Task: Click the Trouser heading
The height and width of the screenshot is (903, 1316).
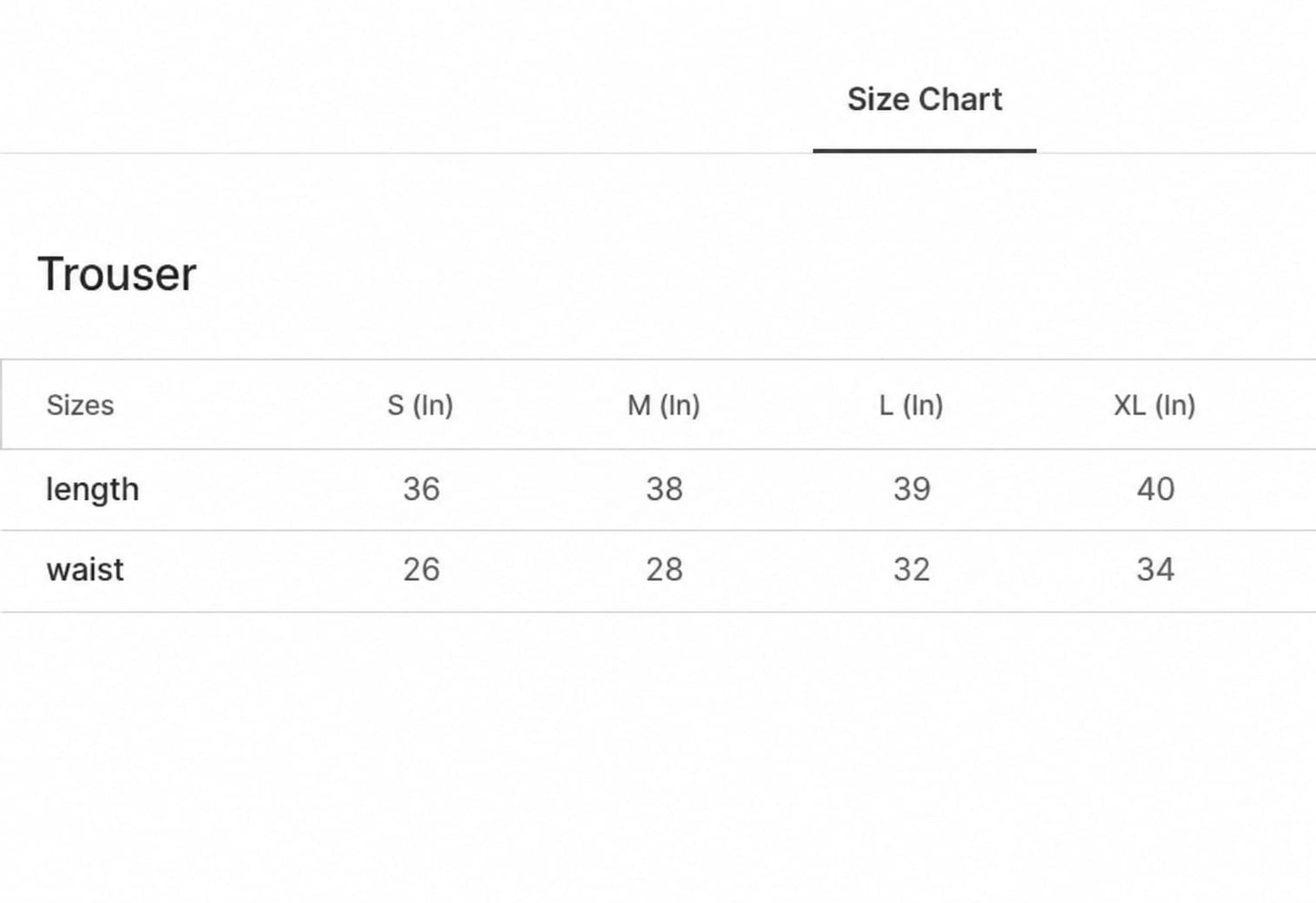Action: click(117, 274)
